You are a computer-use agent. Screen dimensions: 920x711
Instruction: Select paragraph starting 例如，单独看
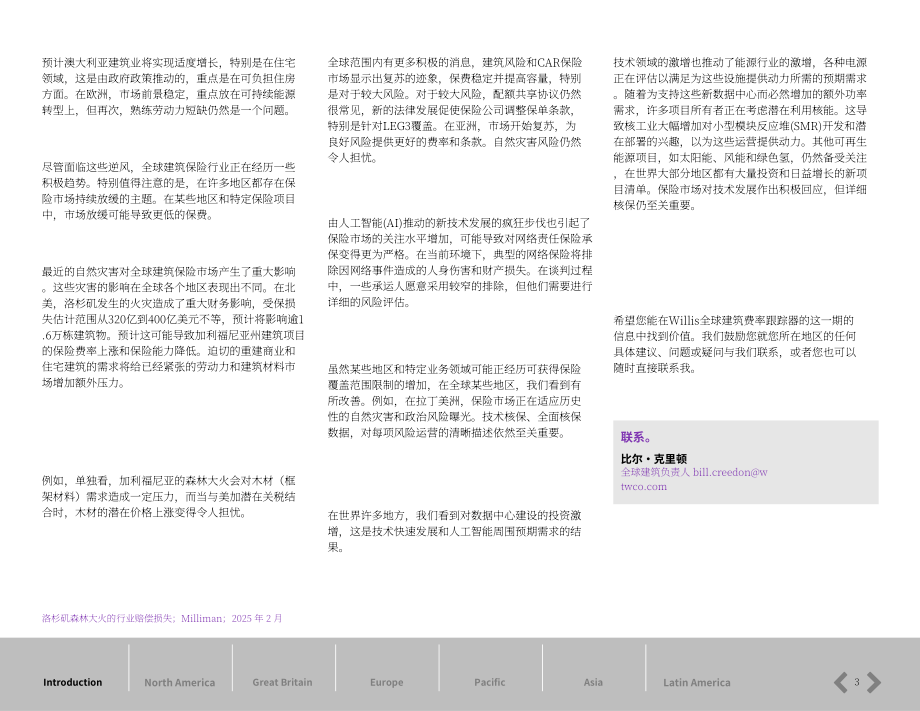168,496
